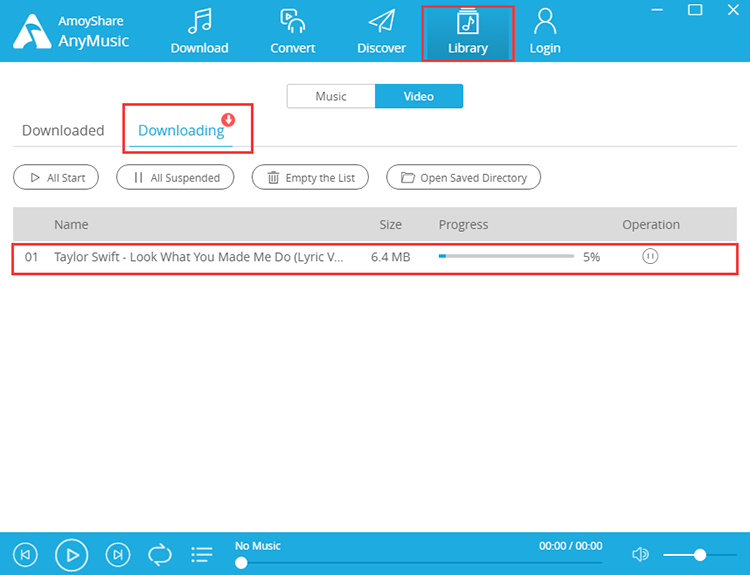Click the All Suspended button
This screenshot has height=575, width=750.
(x=175, y=177)
